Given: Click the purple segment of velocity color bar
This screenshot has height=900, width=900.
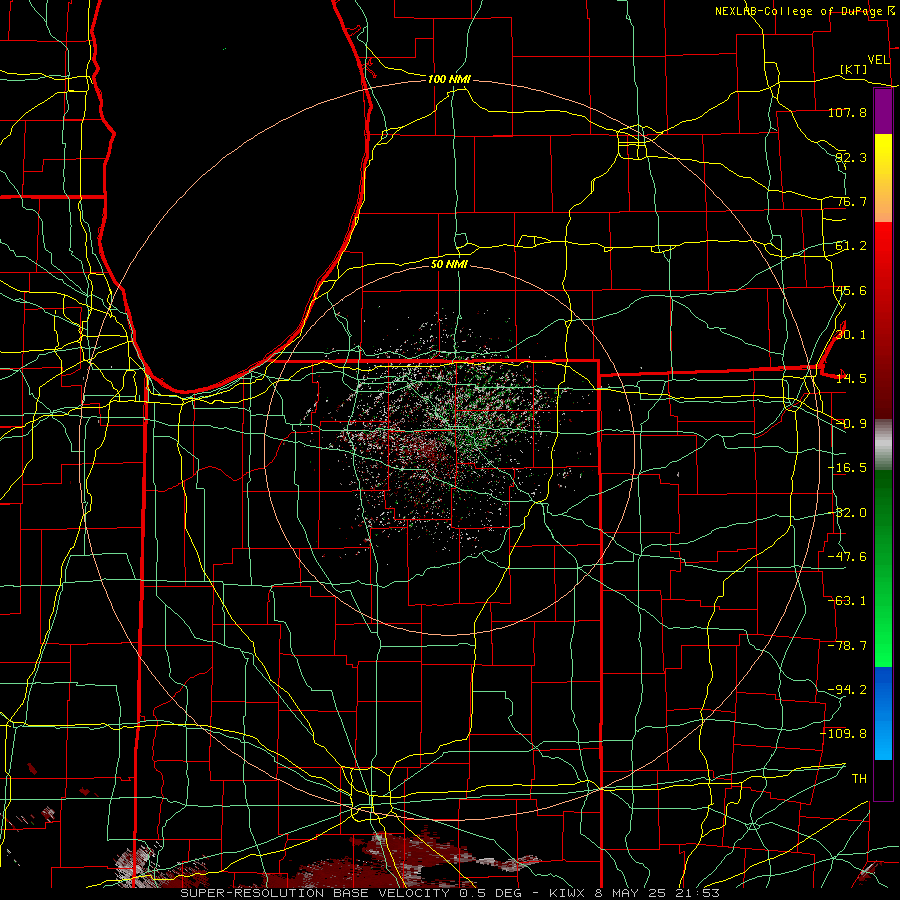Looking at the screenshot, I should click(883, 112).
